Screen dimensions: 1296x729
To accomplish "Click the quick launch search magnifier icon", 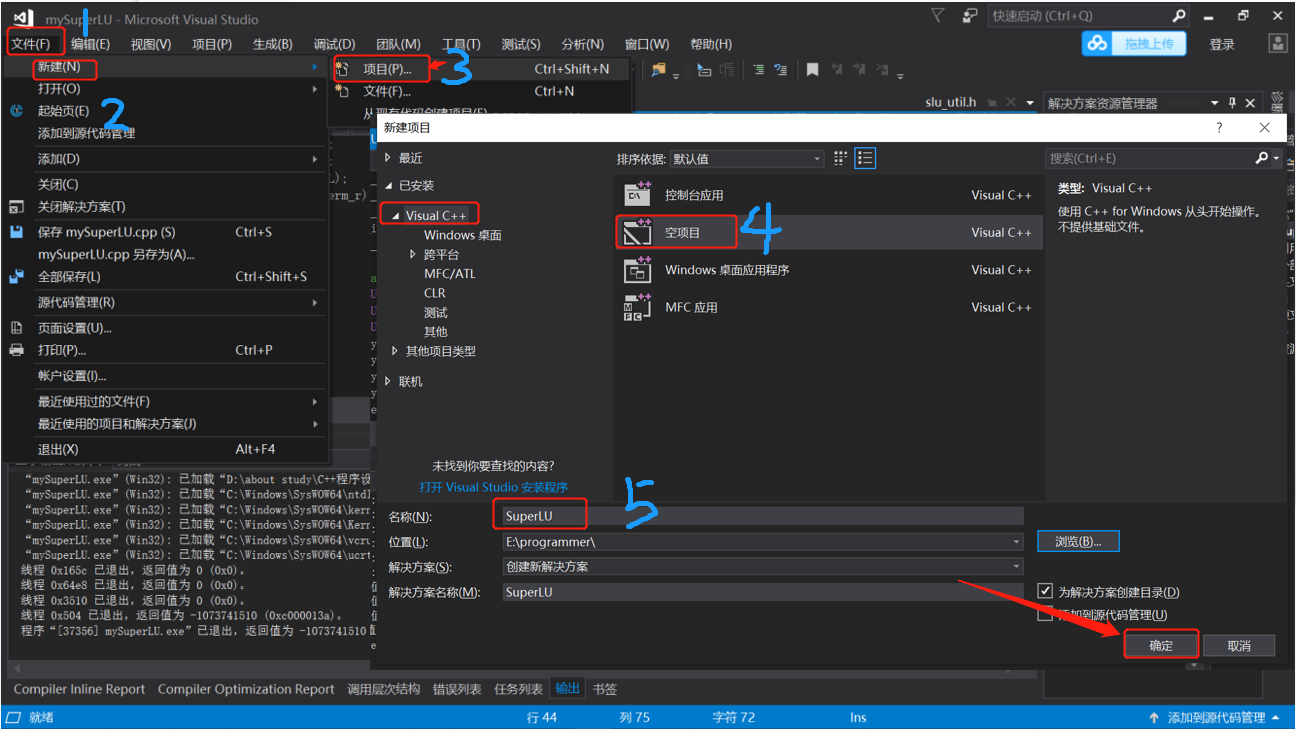I will click(1179, 15).
